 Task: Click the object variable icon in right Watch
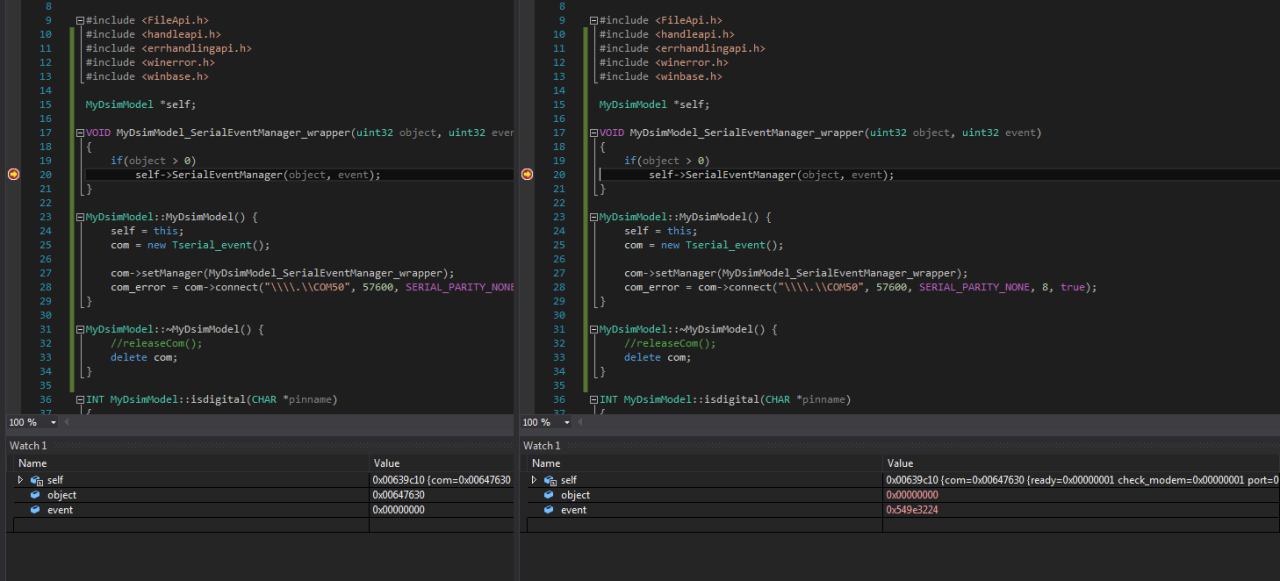549,495
